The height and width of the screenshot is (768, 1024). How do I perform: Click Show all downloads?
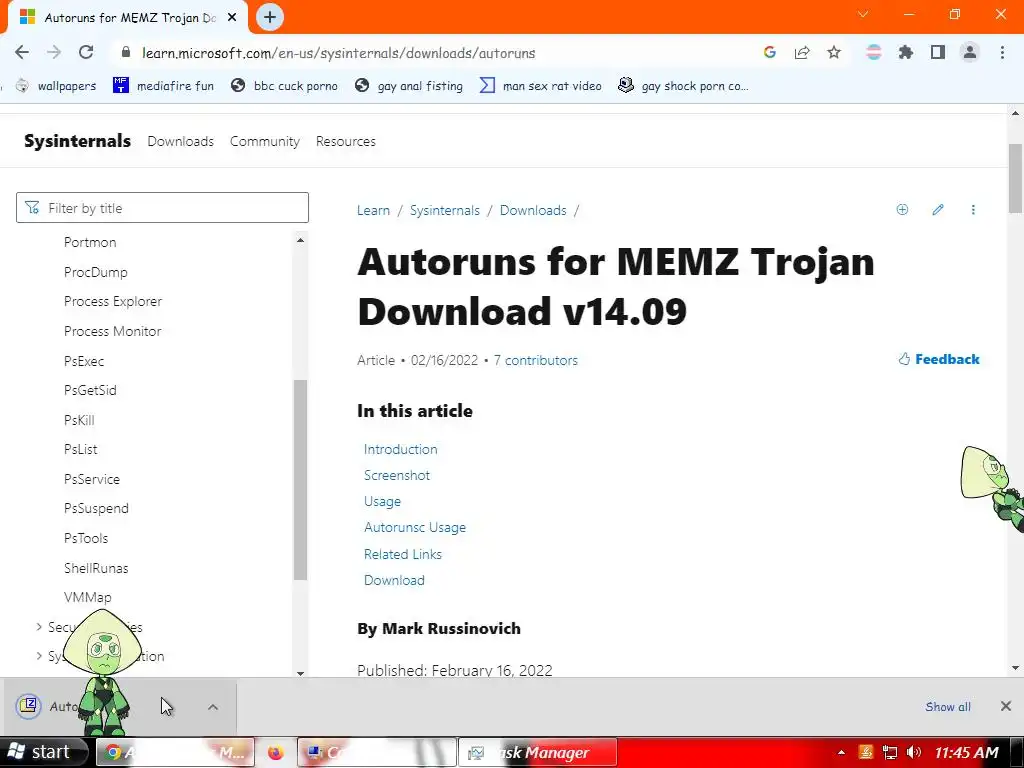click(x=948, y=707)
